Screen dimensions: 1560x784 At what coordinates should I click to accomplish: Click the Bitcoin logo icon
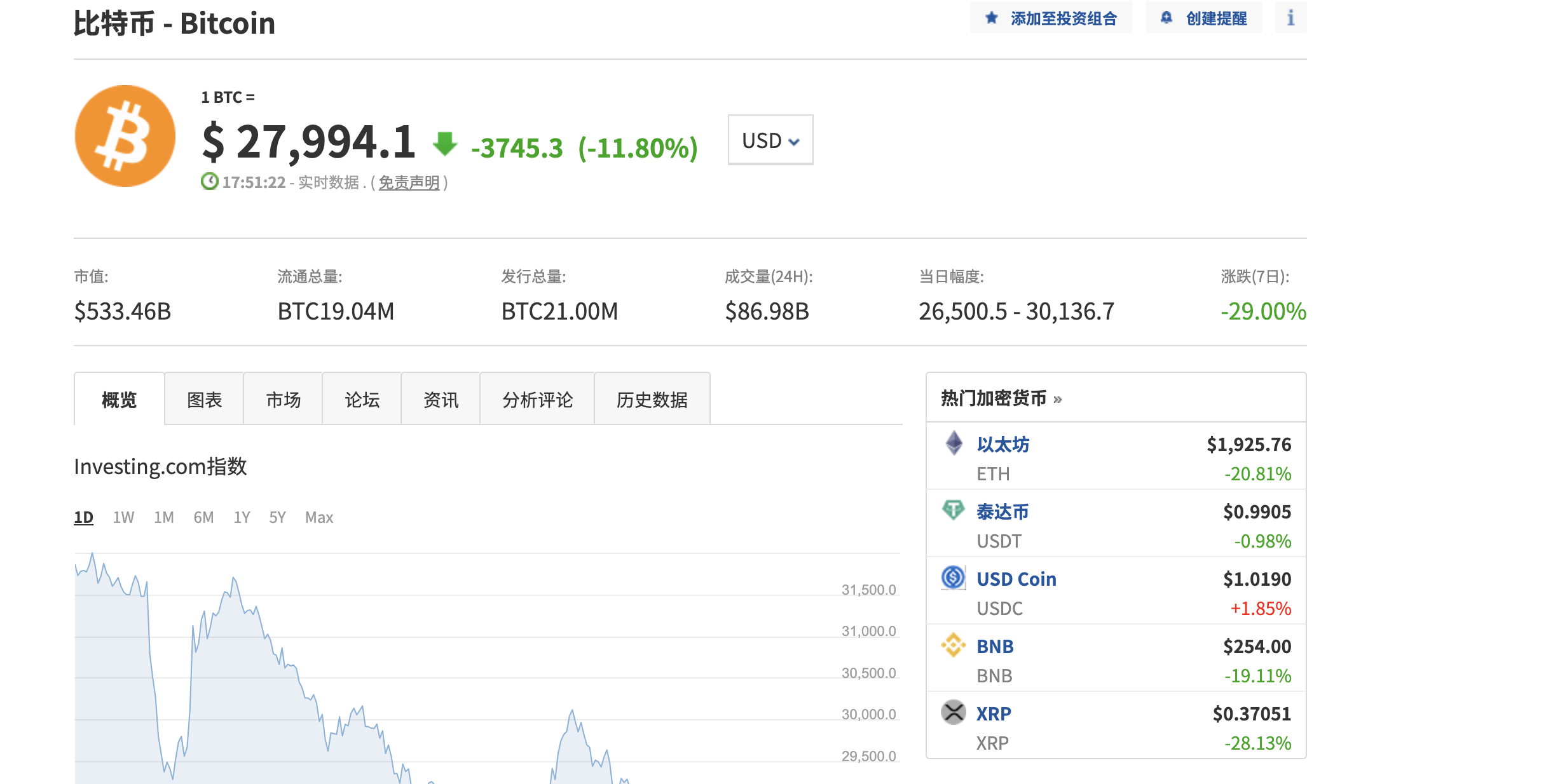(125, 137)
